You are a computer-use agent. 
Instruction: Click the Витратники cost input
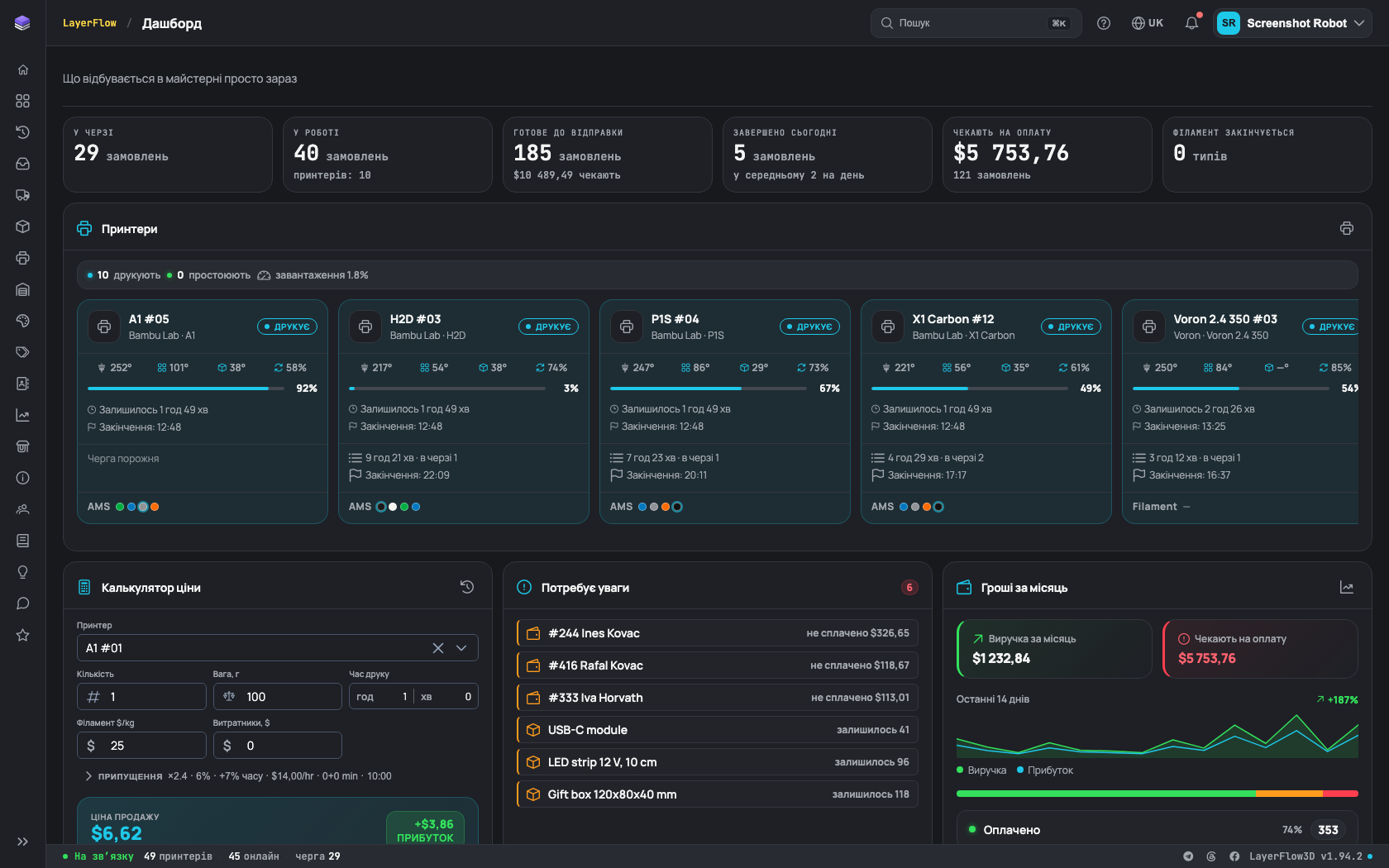coord(278,746)
